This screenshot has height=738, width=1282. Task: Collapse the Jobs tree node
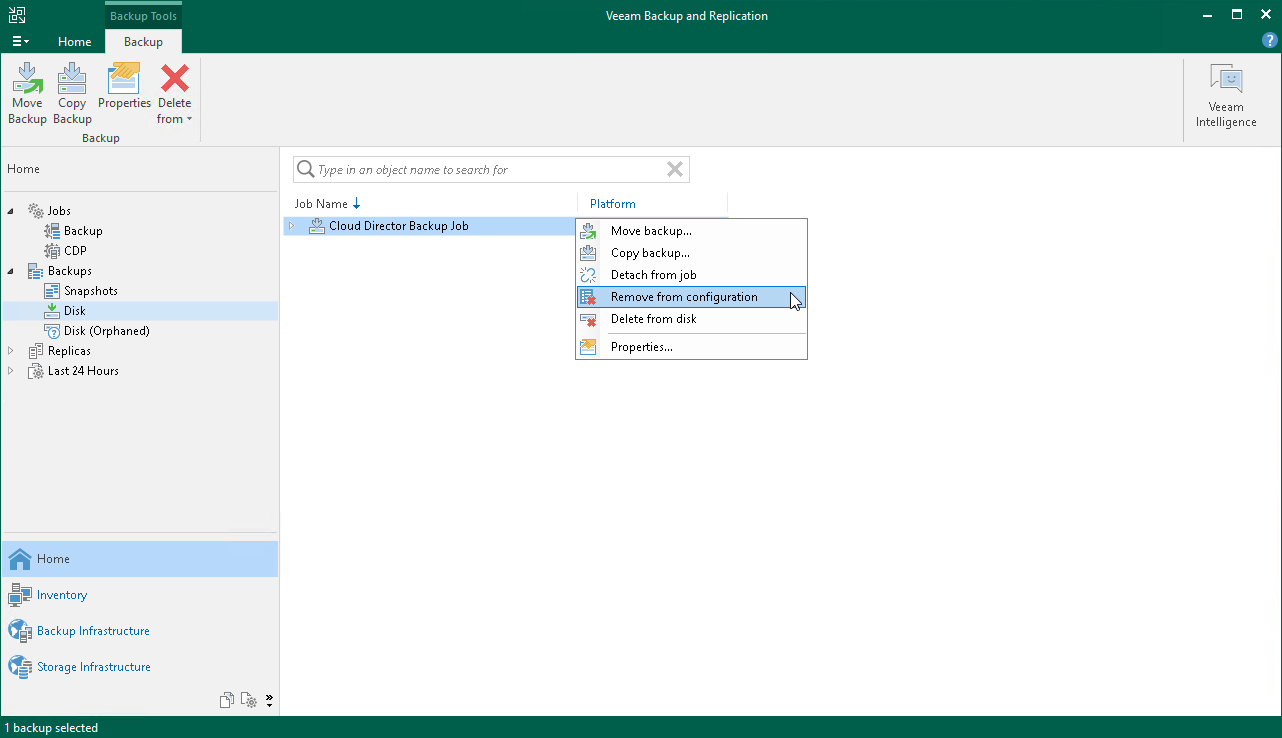pyautogui.click(x=9, y=210)
